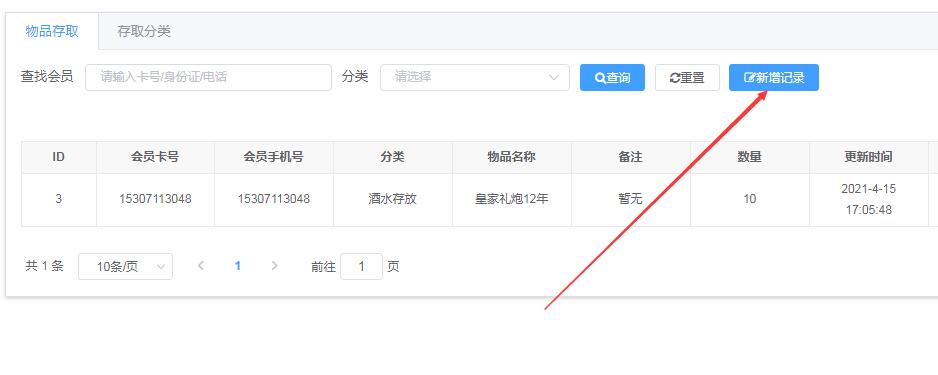Click the 会员卡号 column header

click(155, 157)
